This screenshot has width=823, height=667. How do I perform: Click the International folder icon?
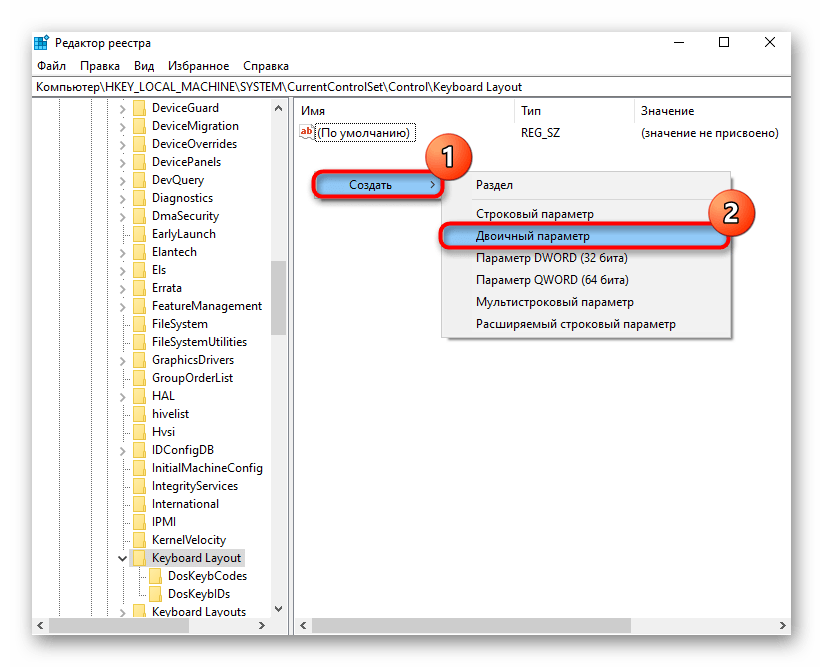[x=139, y=504]
